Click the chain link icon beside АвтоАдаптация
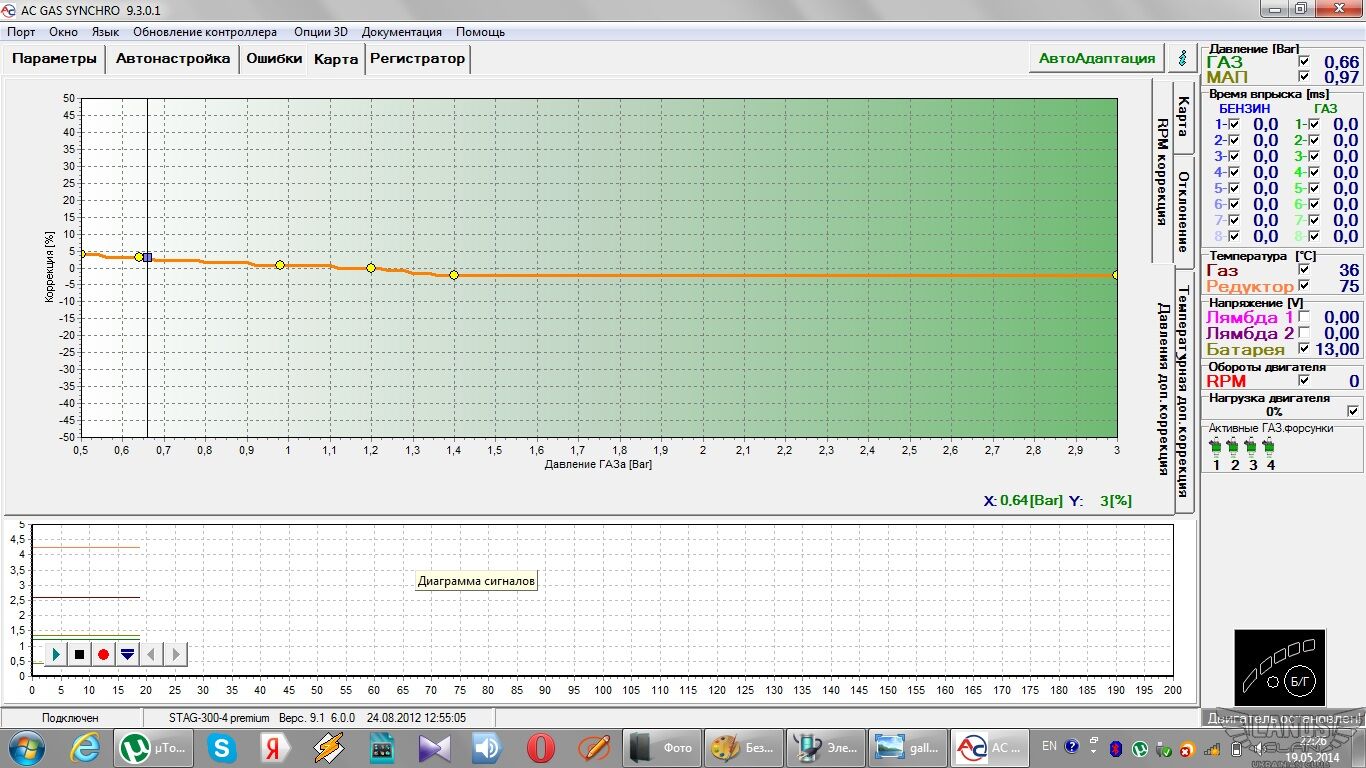 tap(1183, 58)
